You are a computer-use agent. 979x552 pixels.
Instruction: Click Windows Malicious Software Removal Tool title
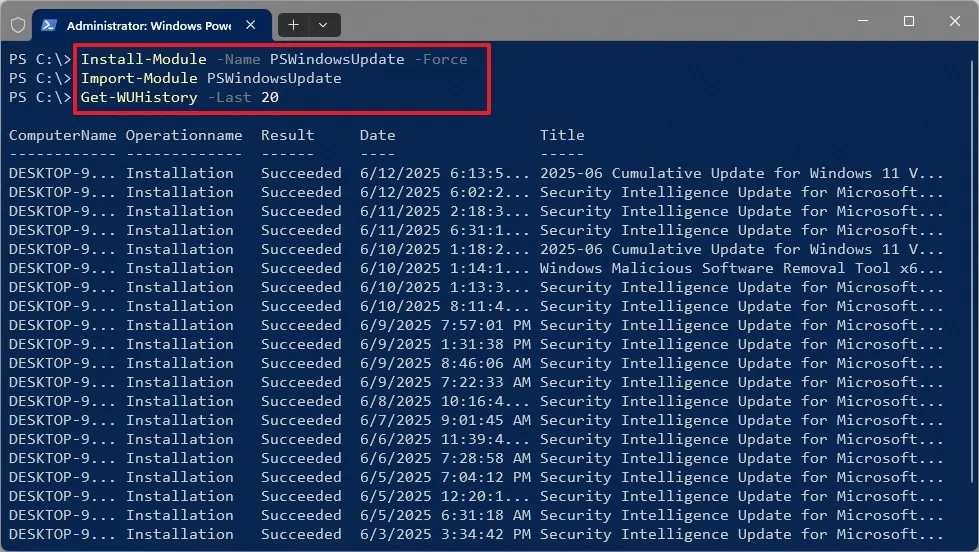(x=742, y=268)
